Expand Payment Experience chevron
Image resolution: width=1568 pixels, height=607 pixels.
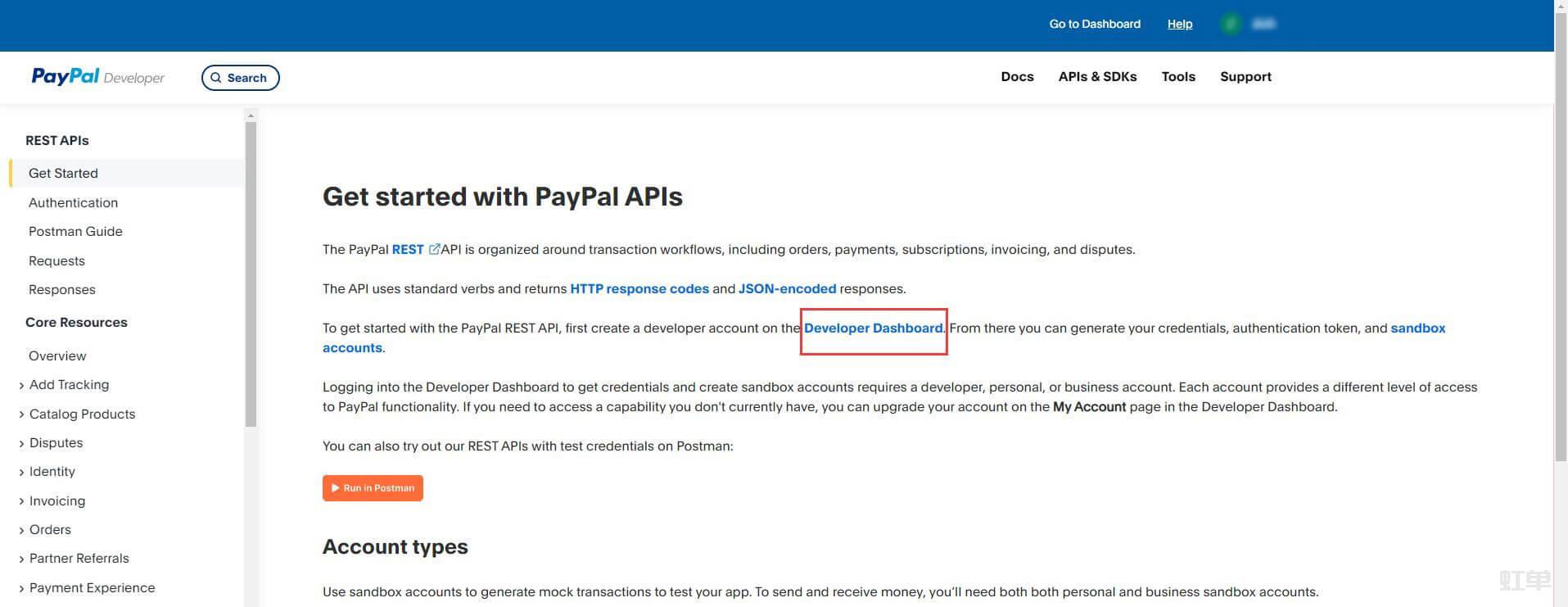coord(21,588)
